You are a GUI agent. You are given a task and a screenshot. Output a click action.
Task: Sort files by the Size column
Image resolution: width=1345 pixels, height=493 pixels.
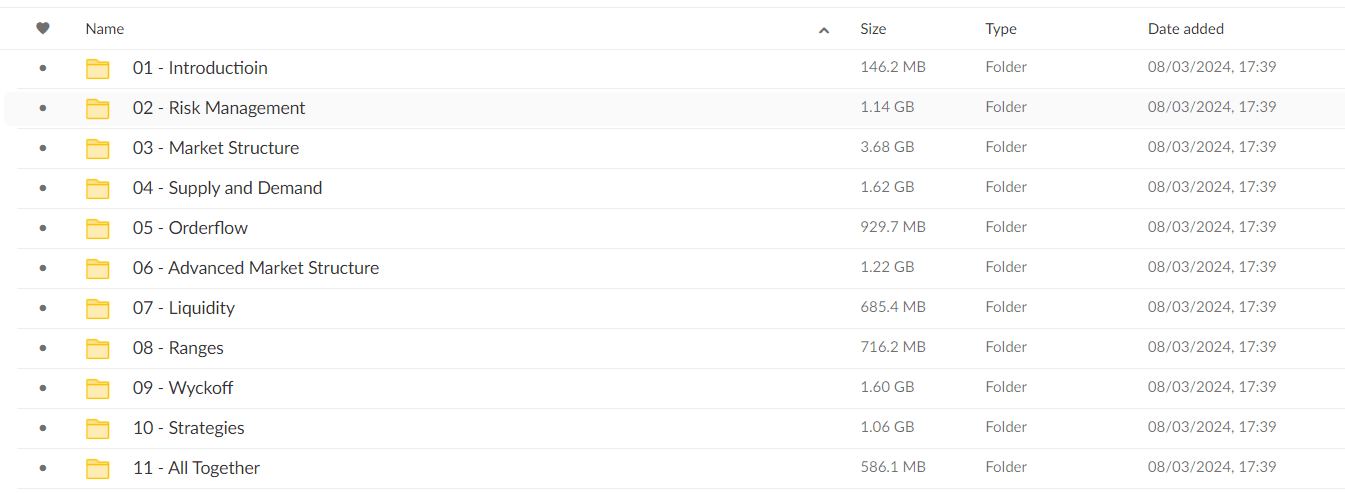[873, 29]
